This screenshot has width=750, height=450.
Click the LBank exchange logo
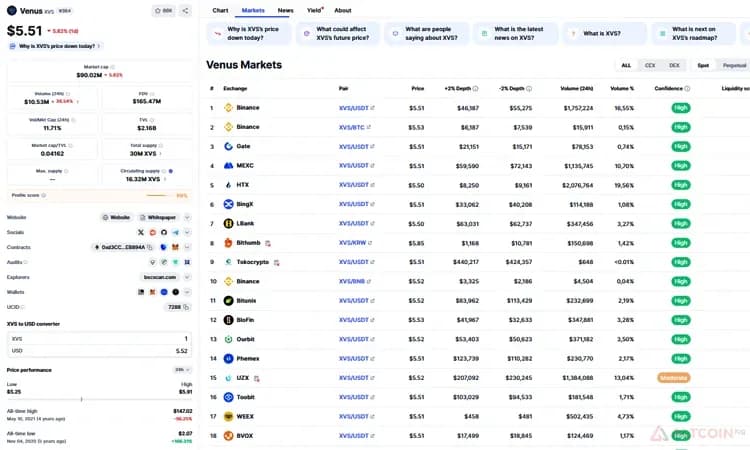[x=228, y=223]
